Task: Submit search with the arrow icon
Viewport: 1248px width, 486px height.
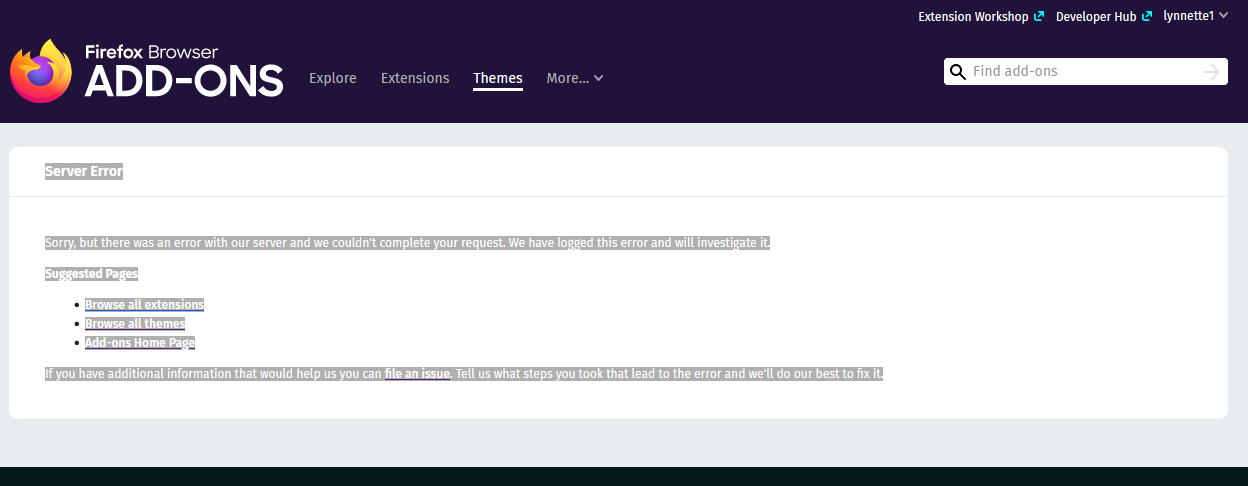Action: [1212, 72]
